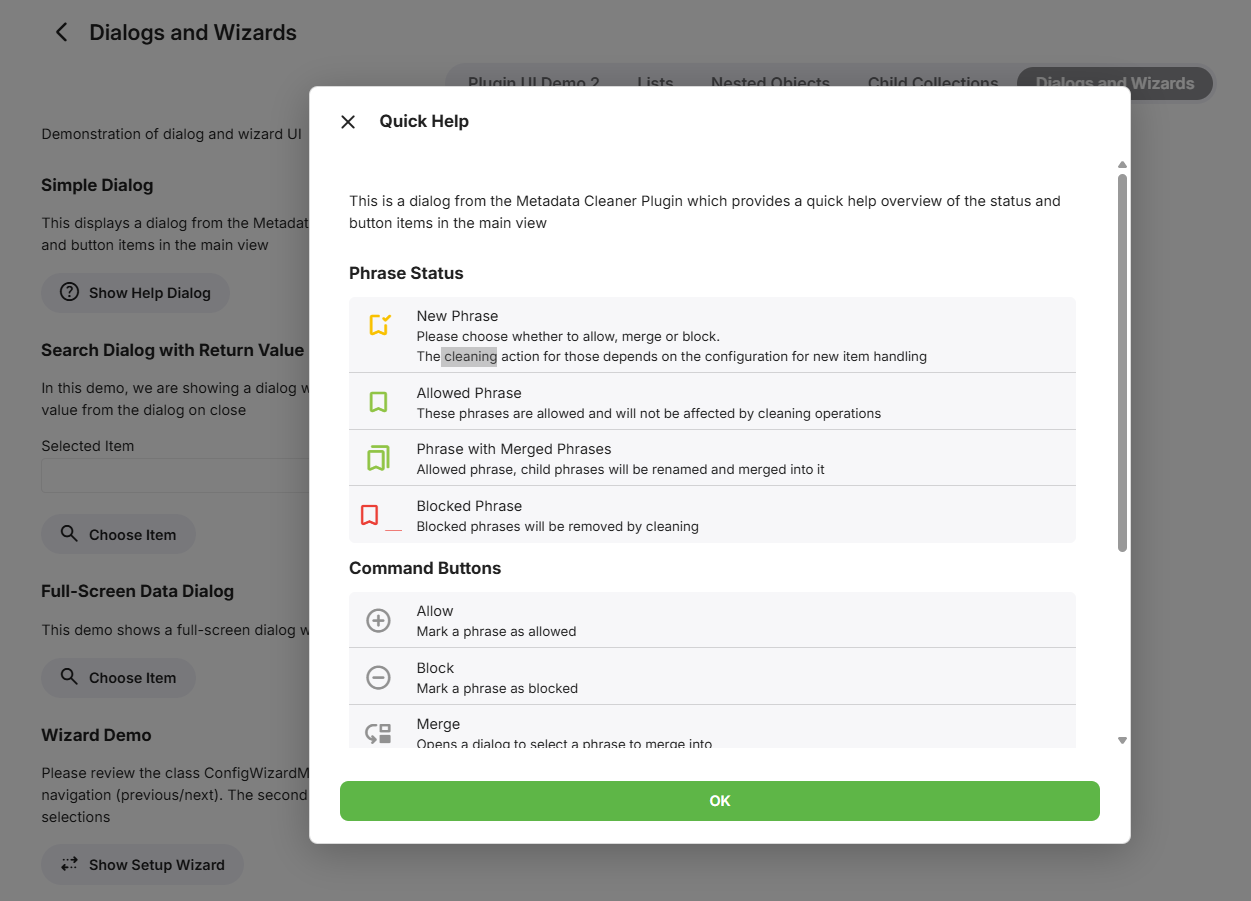Click the Allow plus-circle icon
1251x901 pixels.
point(378,621)
